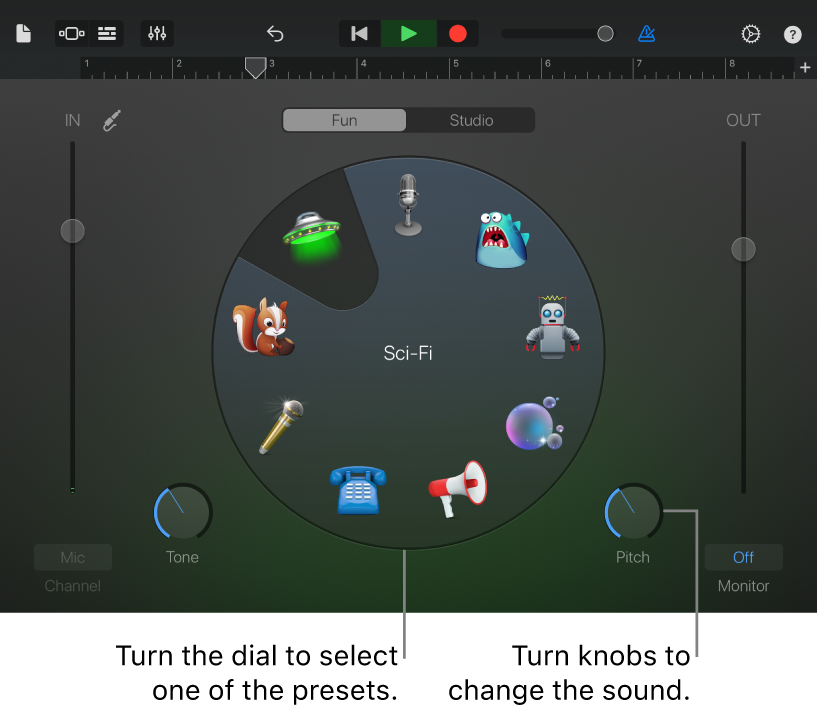Toggle the metronome
Viewport: 820px width, 718px height.
coord(647,34)
